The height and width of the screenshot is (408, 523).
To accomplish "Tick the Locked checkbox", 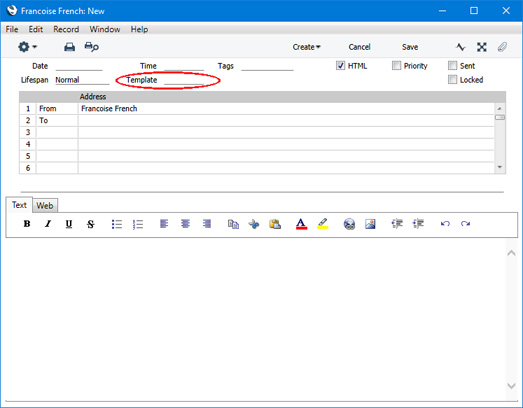I will tap(452, 80).
